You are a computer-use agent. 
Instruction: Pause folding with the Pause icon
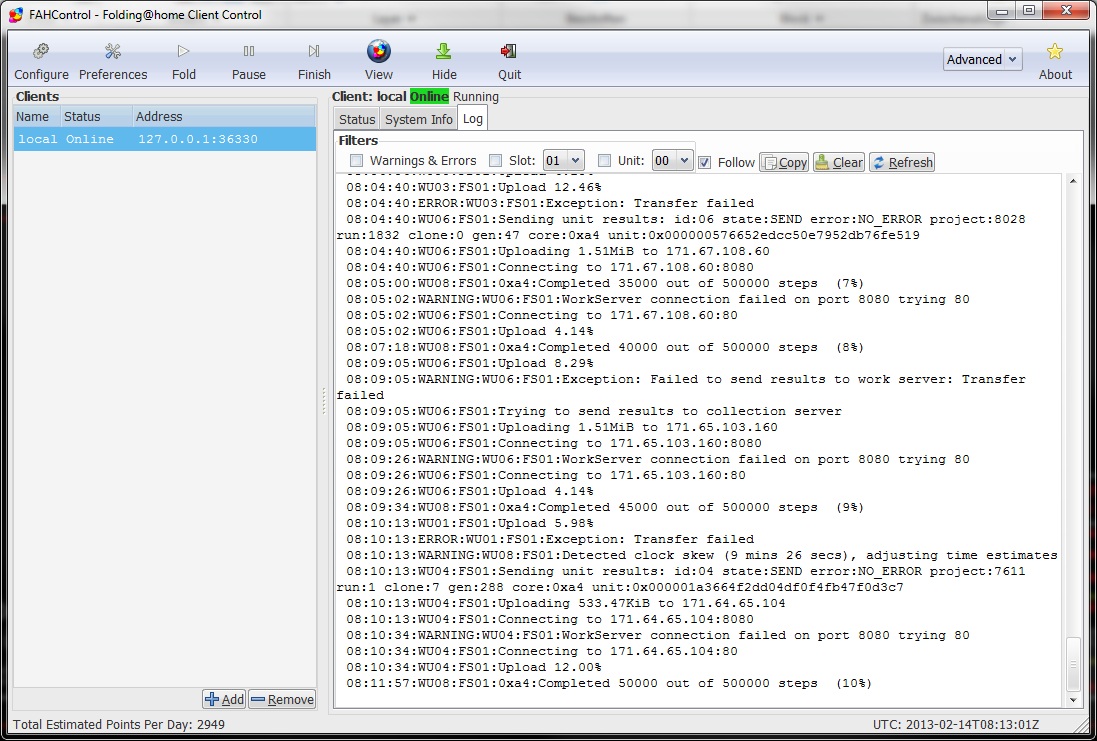(248, 61)
